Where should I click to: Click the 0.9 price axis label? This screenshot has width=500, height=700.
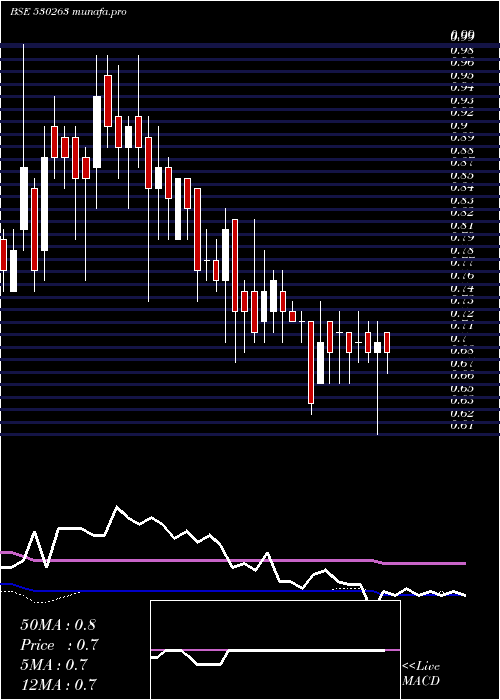coord(459,125)
